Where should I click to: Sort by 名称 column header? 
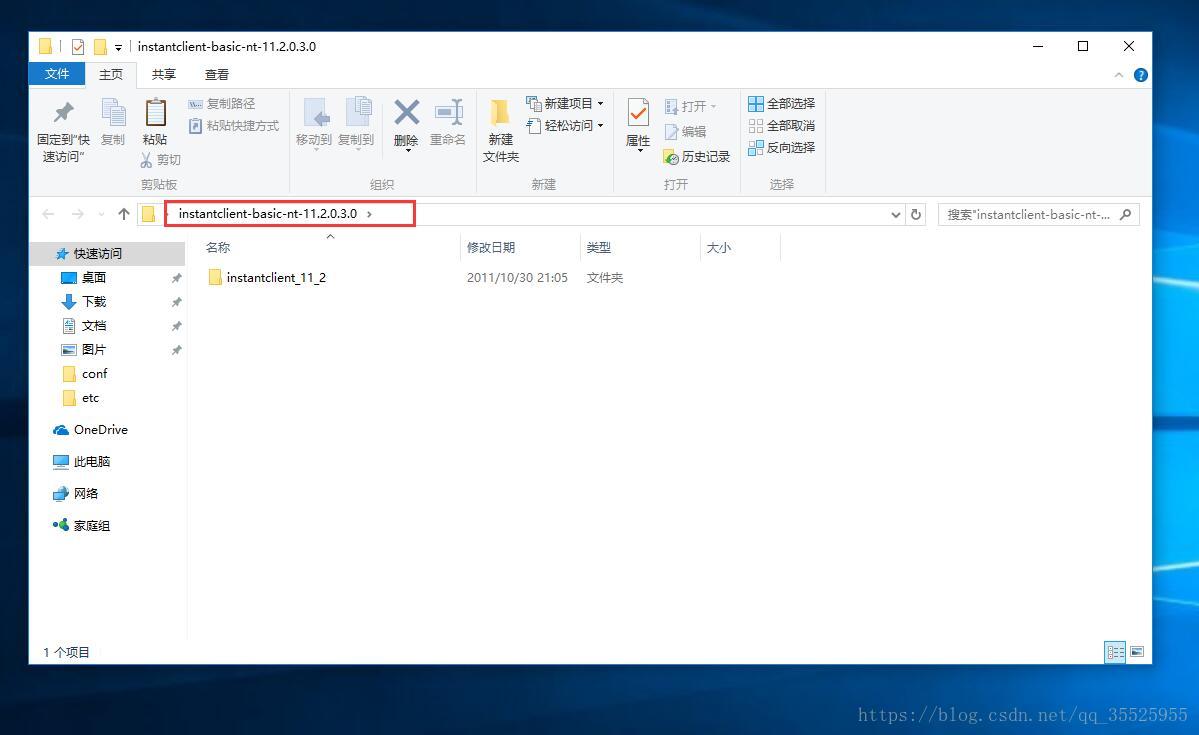pos(218,248)
